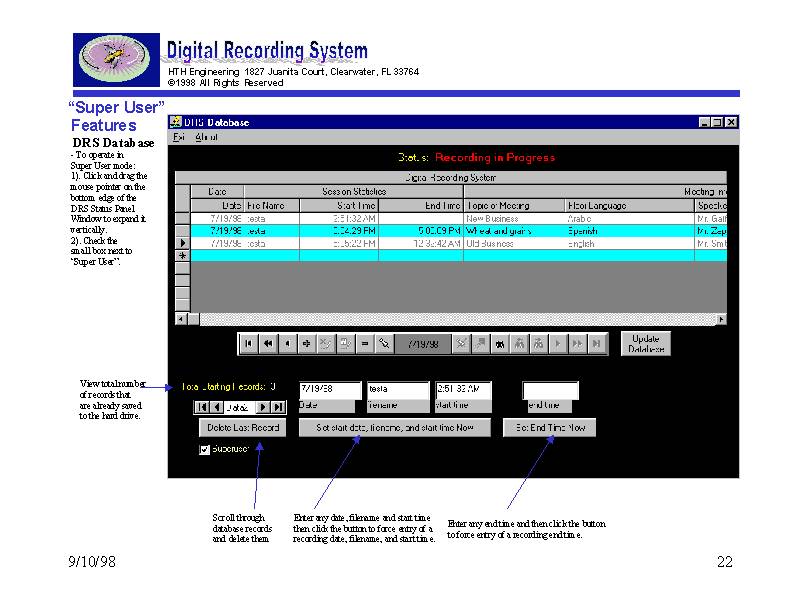This screenshot has height=600, width=800.
Task: Jump to last record in Data navigator
Action: [x=278, y=407]
